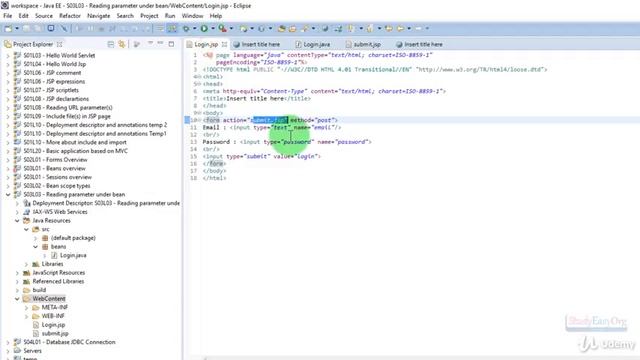
Task: Open the Run icon's dropdown arrow
Action: click(213, 29)
